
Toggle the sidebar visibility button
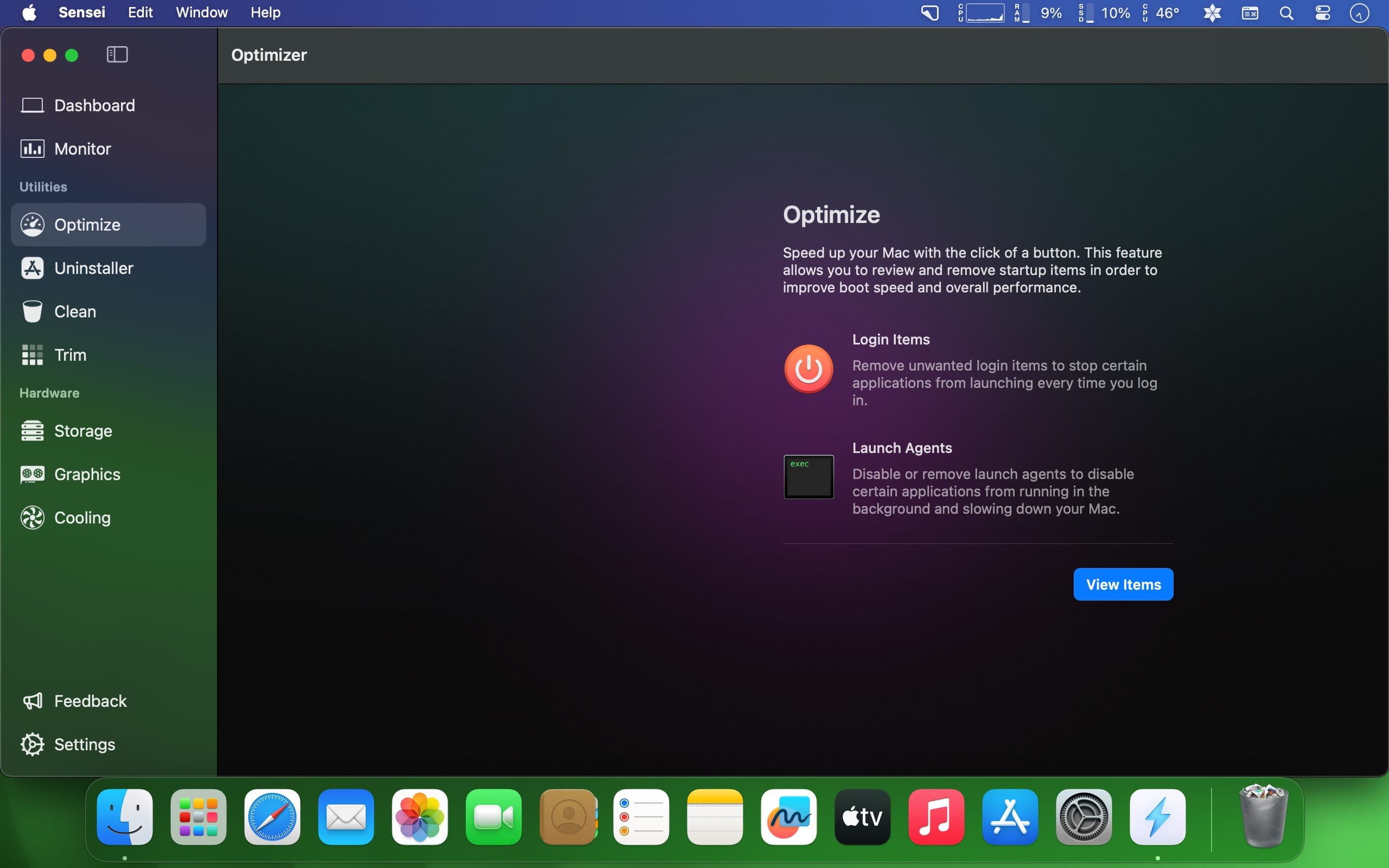click(117, 55)
